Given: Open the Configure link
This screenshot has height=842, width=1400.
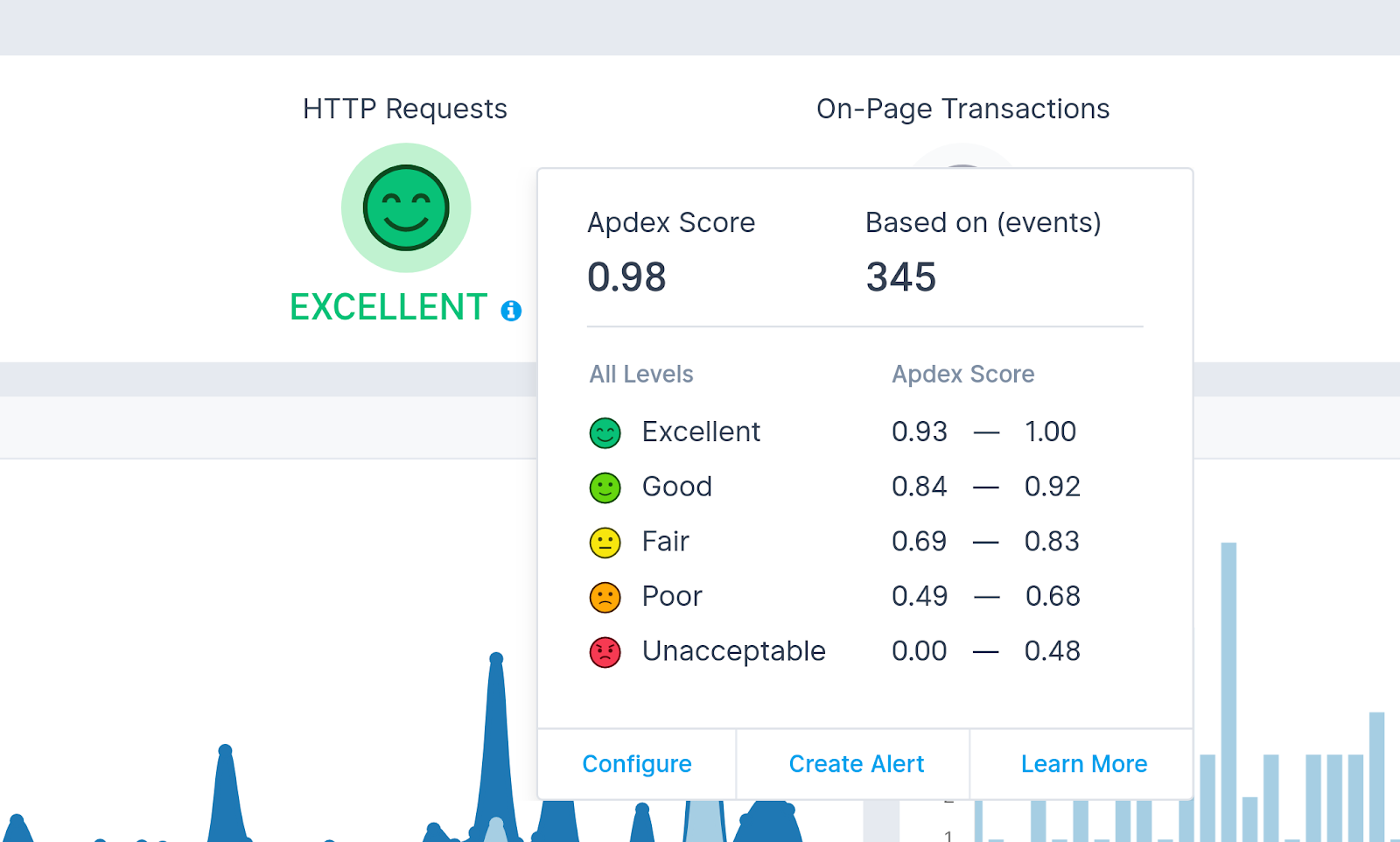Looking at the screenshot, I should [637, 764].
